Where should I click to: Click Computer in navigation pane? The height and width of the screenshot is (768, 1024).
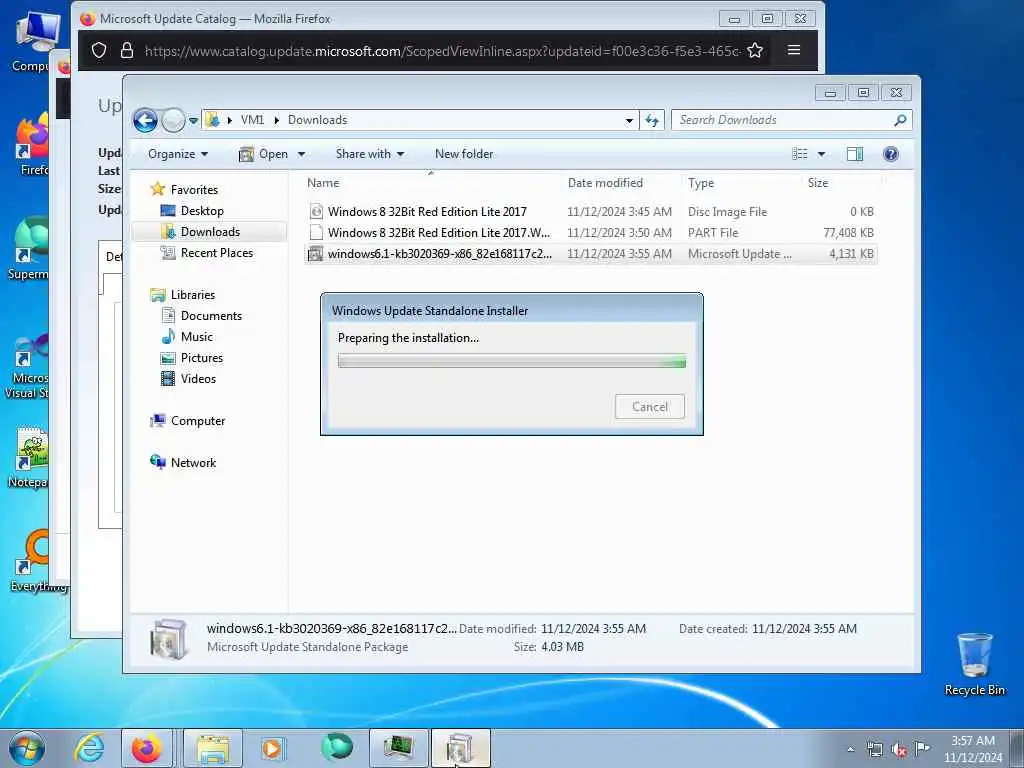click(x=197, y=421)
